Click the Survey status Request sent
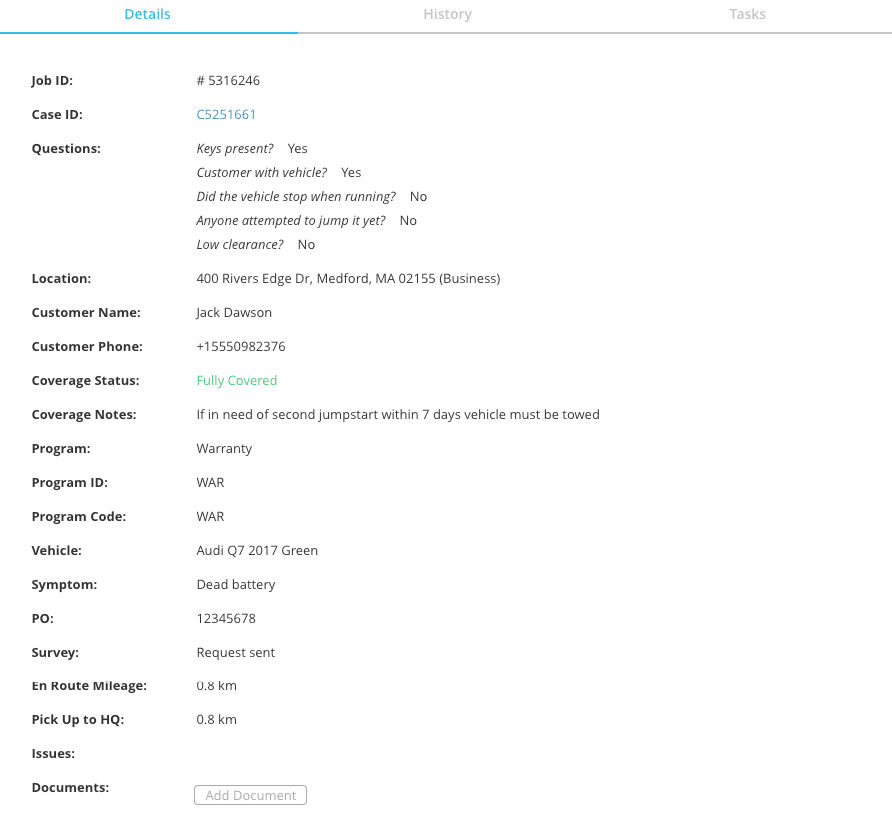Image resolution: width=892 pixels, height=814 pixels. coord(235,652)
